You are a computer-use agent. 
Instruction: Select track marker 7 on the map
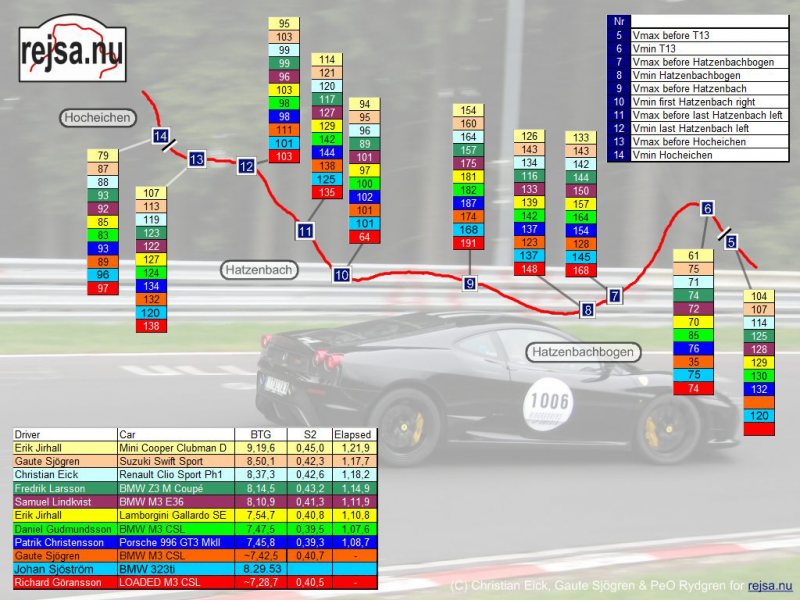(x=614, y=295)
